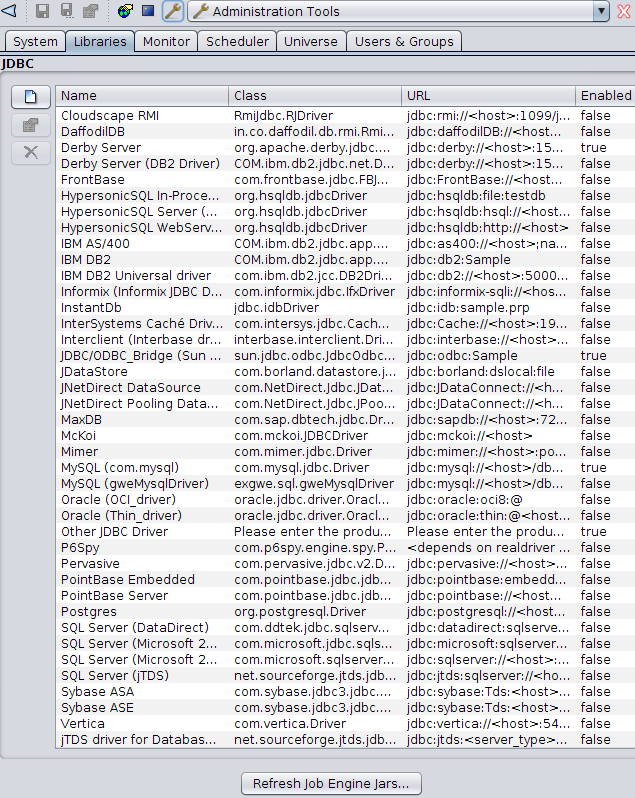
Task: Click the red X close icon
Action: 624,11
